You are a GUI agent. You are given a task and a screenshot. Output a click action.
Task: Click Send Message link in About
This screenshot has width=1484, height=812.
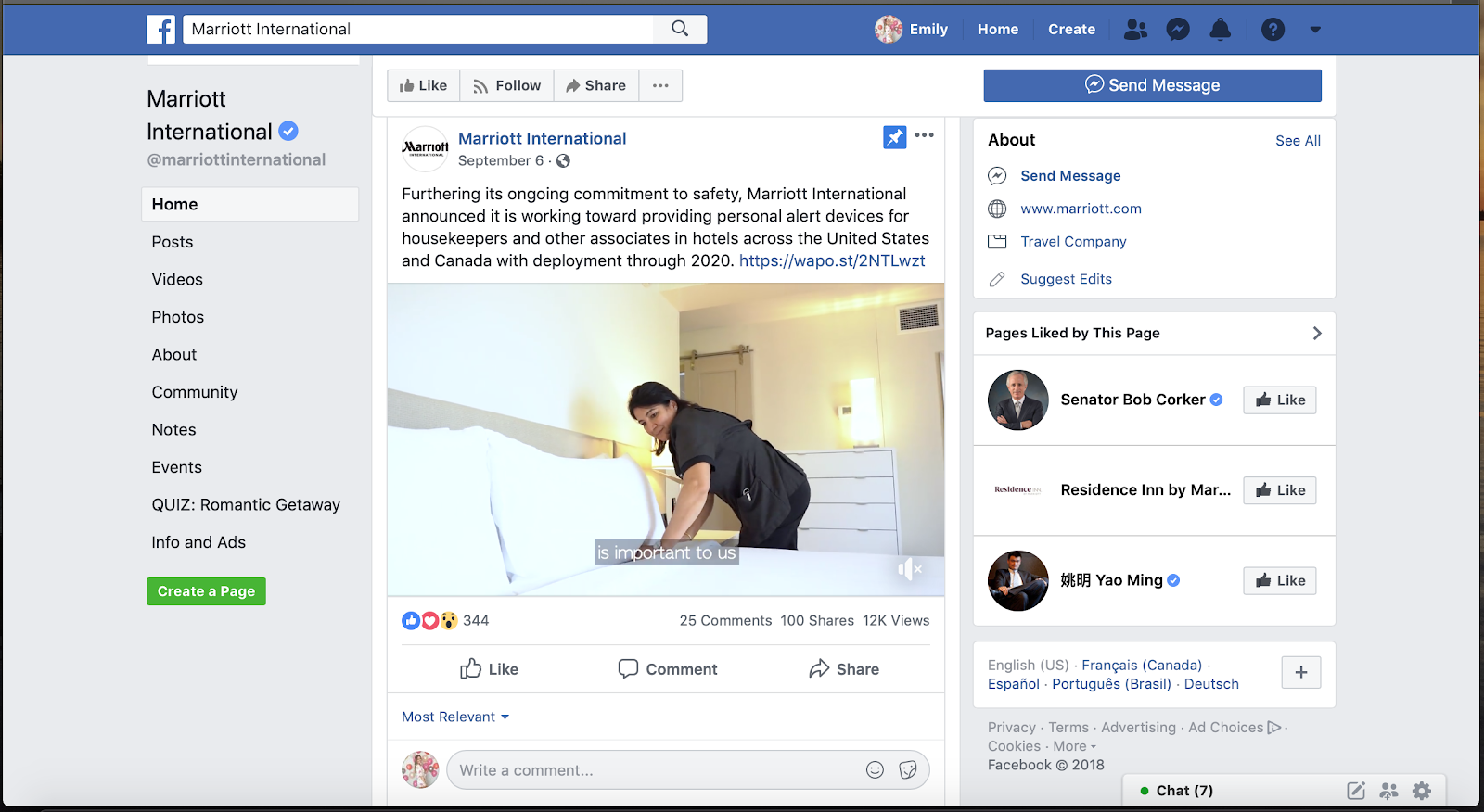click(x=1070, y=176)
